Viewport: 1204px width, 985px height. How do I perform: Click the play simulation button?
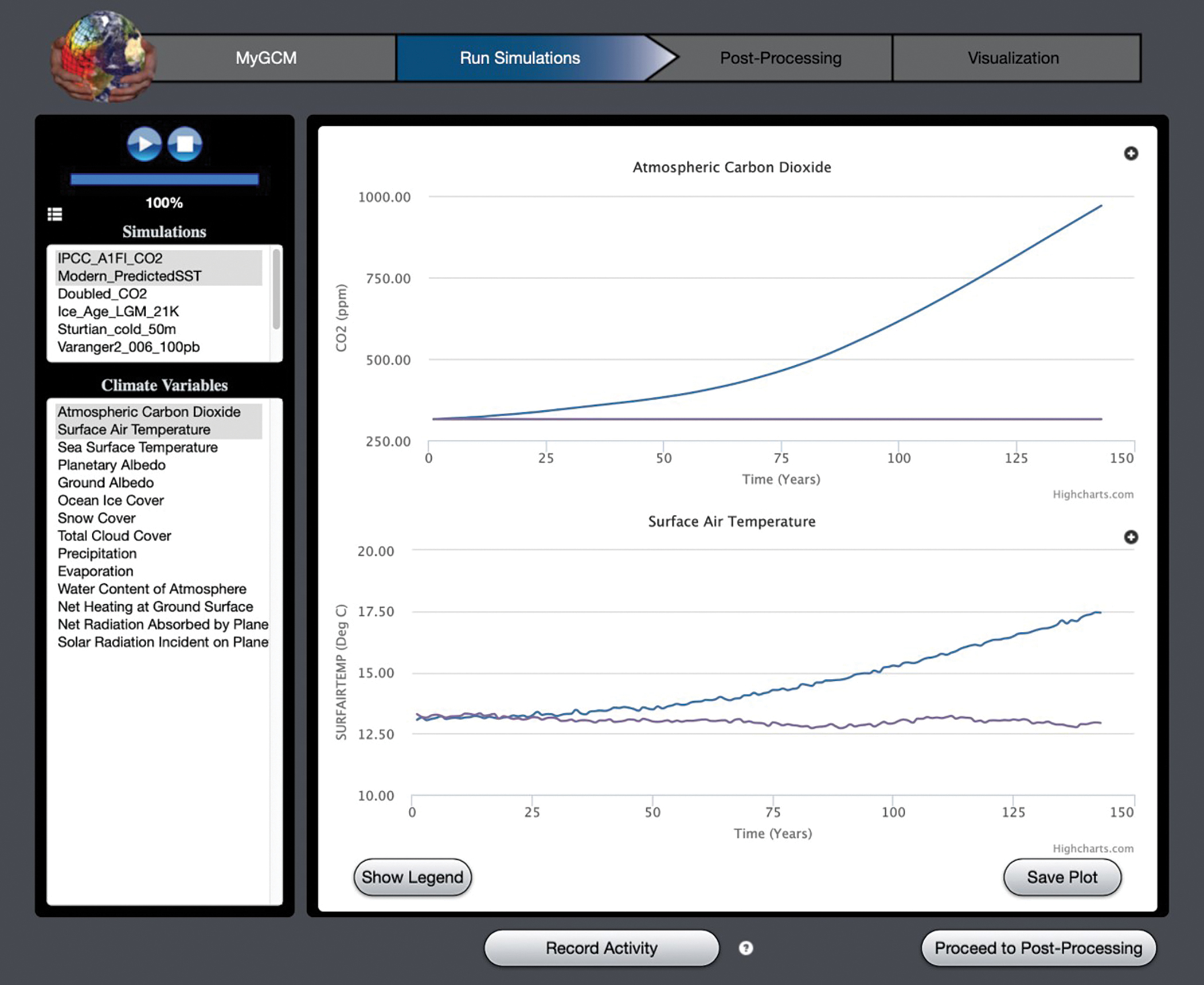(144, 144)
